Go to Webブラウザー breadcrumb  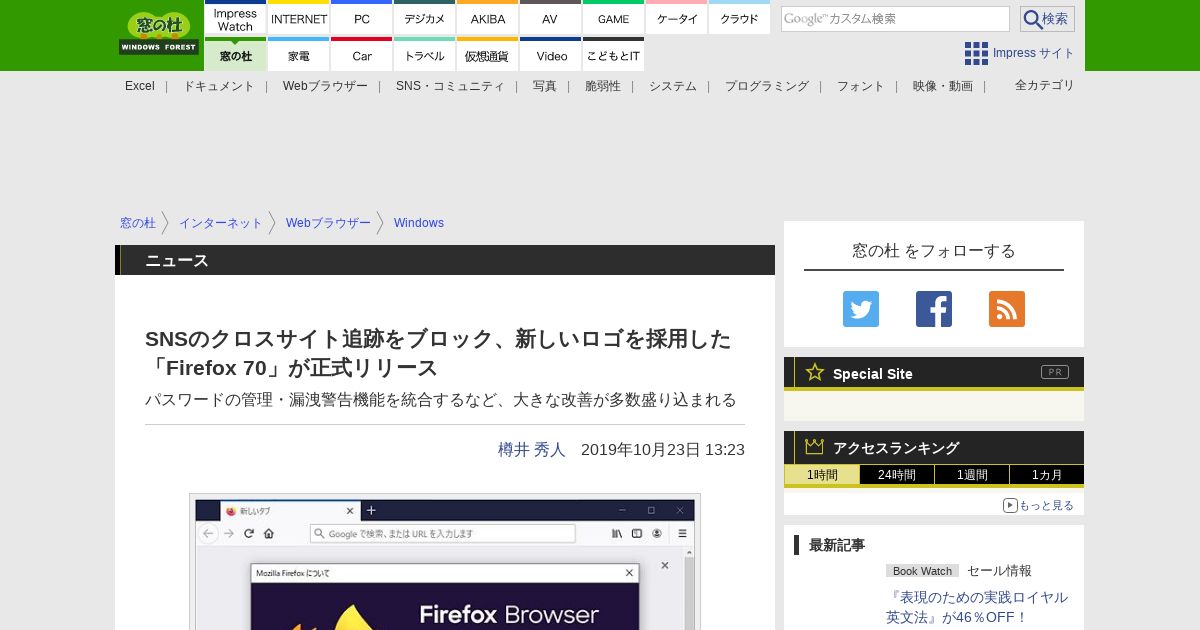click(x=328, y=223)
